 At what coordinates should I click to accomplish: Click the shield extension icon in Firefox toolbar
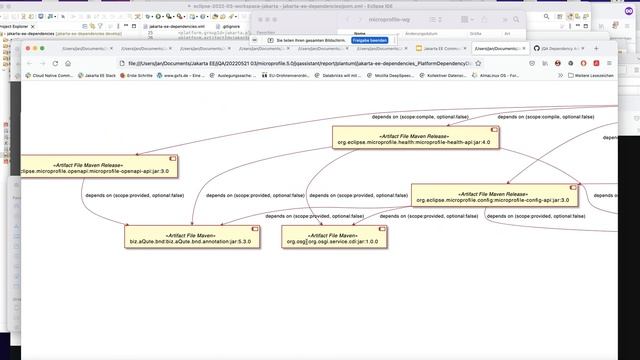532,63
